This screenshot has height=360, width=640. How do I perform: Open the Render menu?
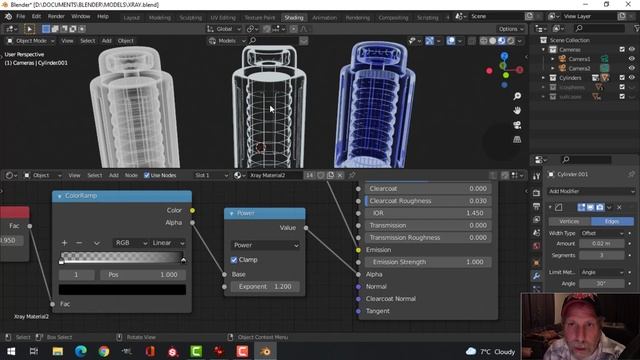point(56,16)
